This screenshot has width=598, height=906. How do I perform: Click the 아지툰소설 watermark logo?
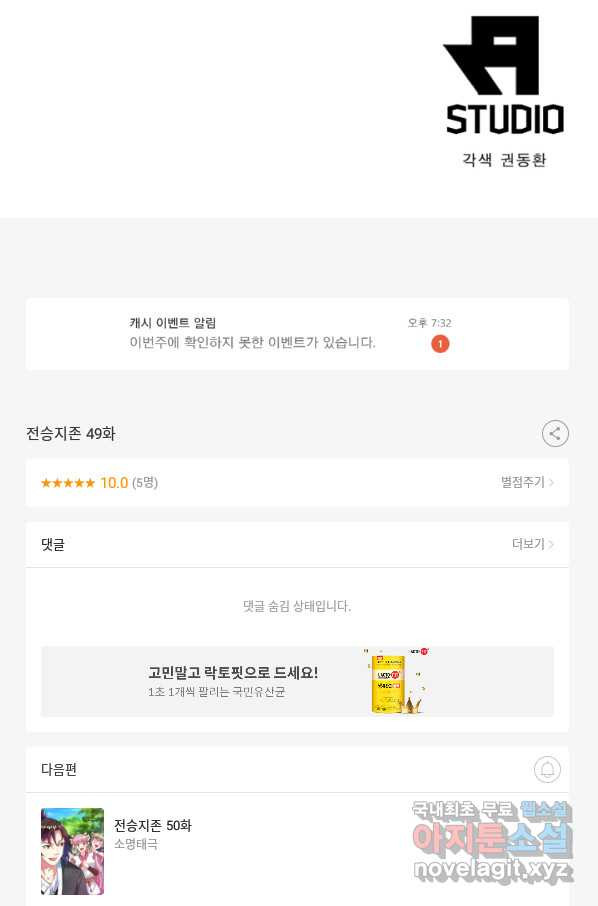(492, 837)
